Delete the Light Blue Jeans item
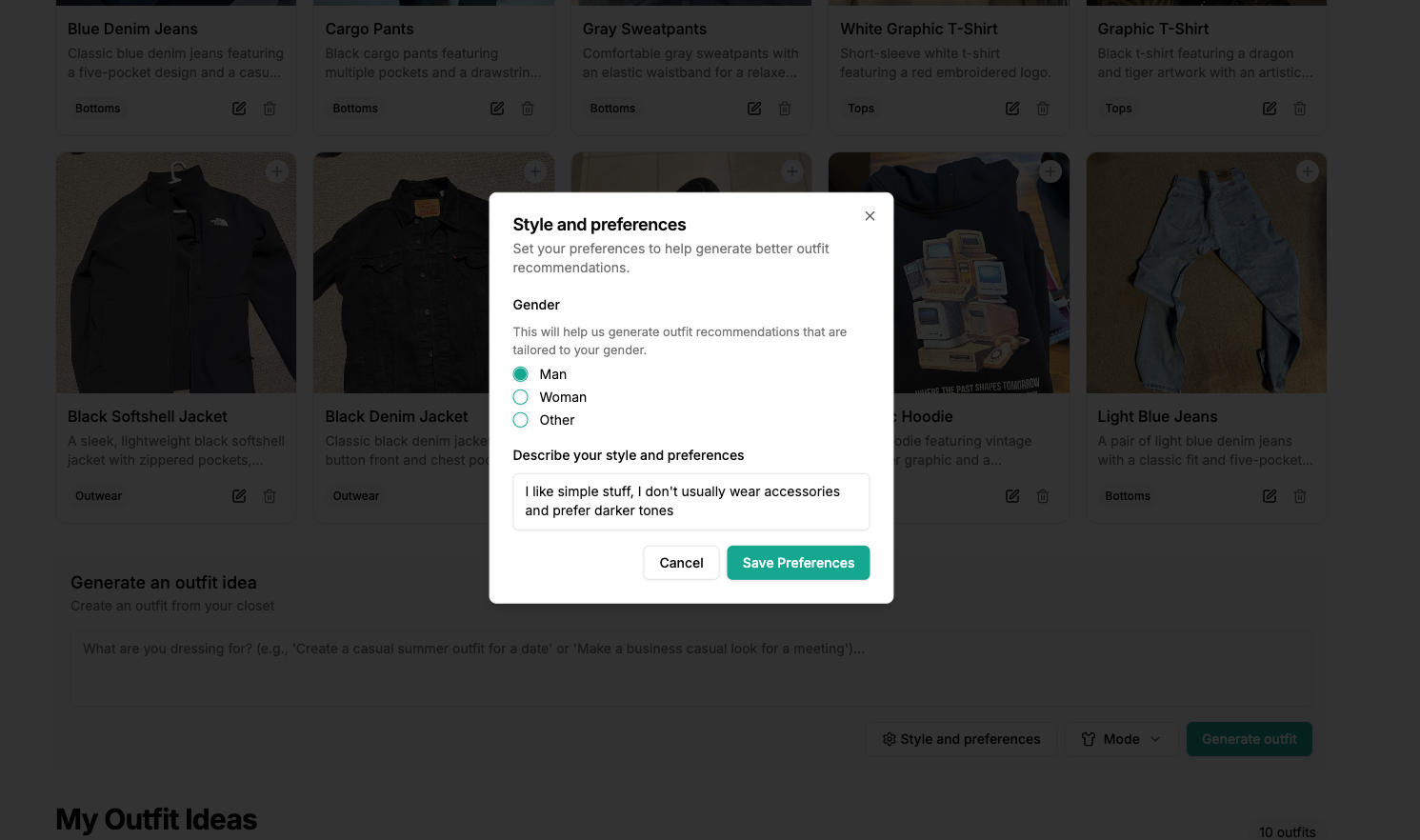The width and height of the screenshot is (1420, 840). pos(1300,496)
